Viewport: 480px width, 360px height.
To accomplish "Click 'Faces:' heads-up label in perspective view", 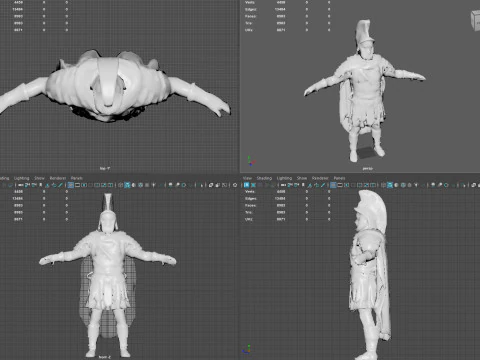I will tap(251, 16).
